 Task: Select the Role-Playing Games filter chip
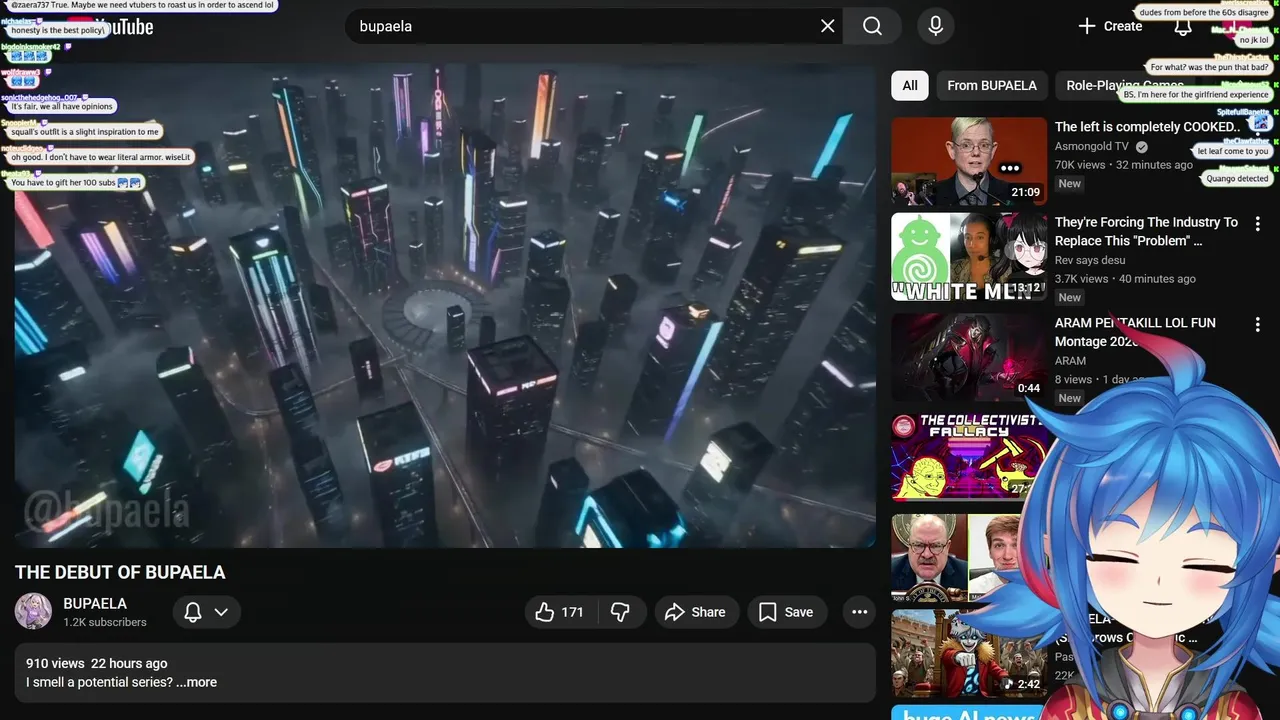click(x=1125, y=85)
